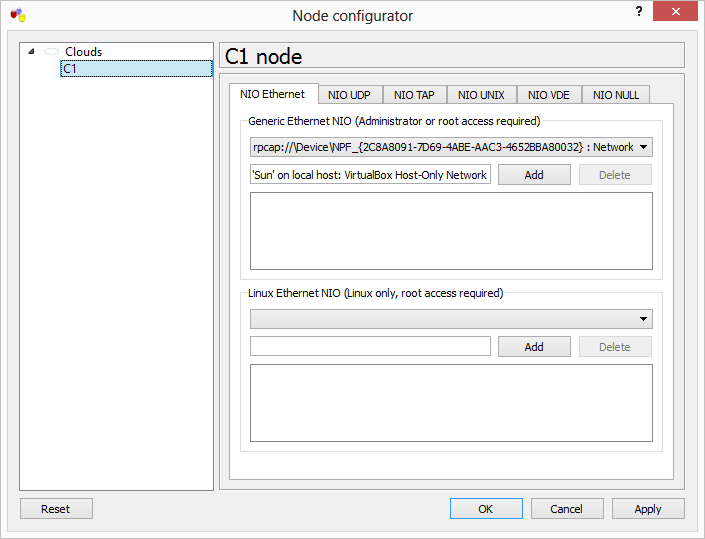The height and width of the screenshot is (539, 705).
Task: Select the Clouds tree item
Action: coord(84,52)
